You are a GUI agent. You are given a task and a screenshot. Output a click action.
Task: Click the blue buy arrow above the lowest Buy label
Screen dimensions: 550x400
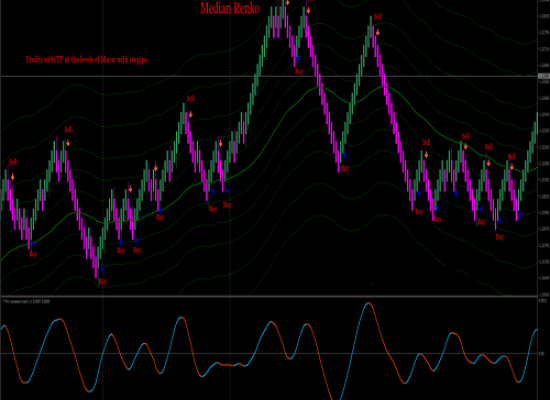coord(102,269)
